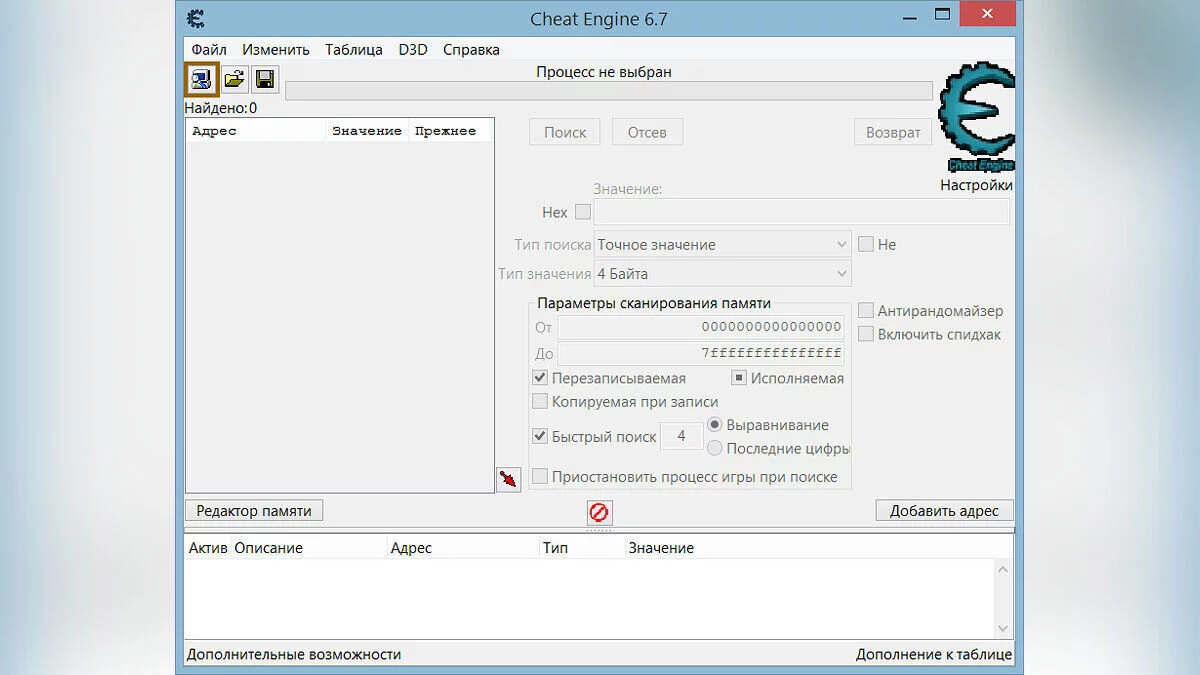
Task: Open the Тип значения dropdown showing 4 Байта
Action: (x=722, y=273)
